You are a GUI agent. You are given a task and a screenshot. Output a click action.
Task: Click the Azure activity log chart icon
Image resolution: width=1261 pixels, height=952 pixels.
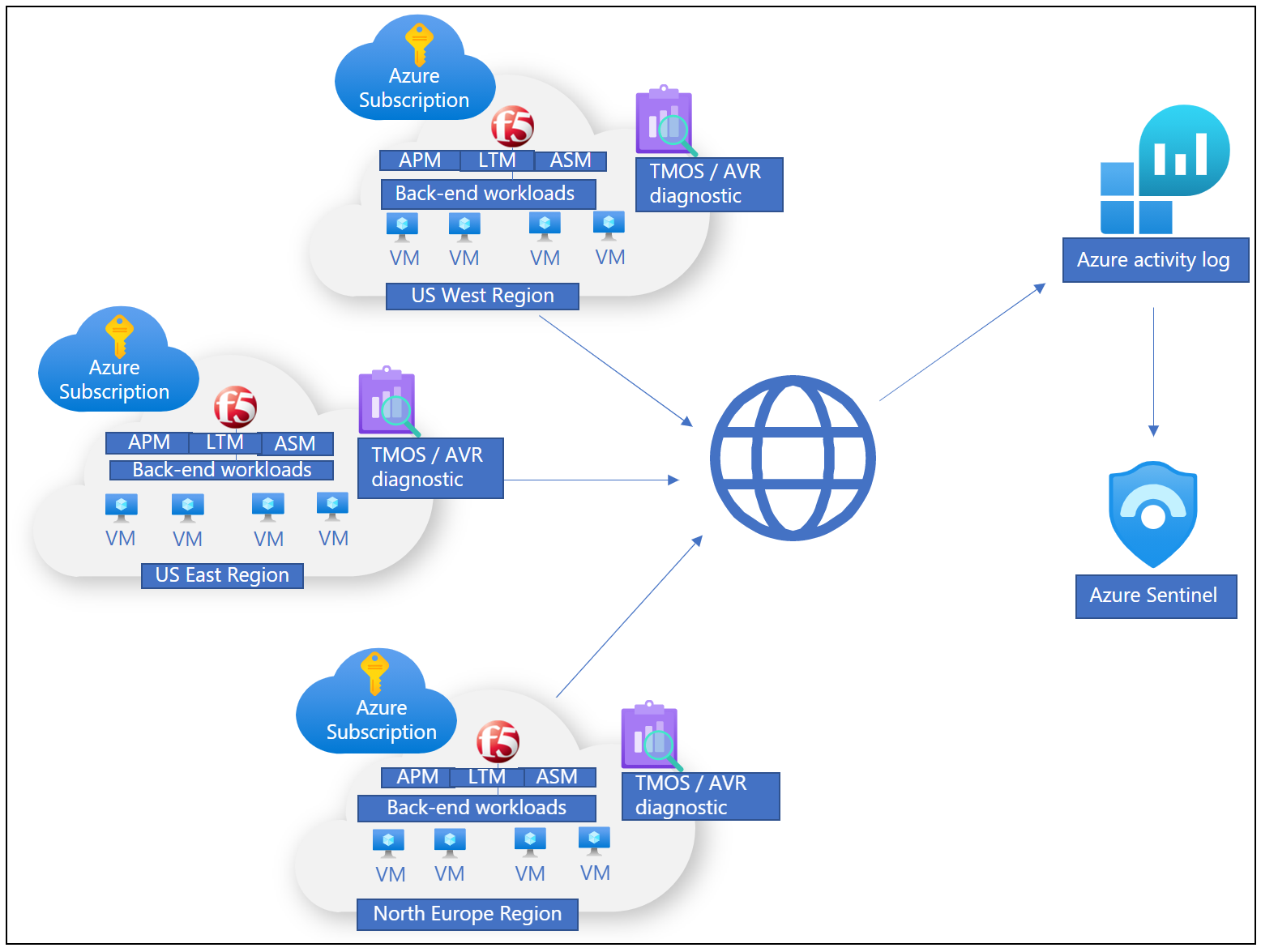[1165, 169]
